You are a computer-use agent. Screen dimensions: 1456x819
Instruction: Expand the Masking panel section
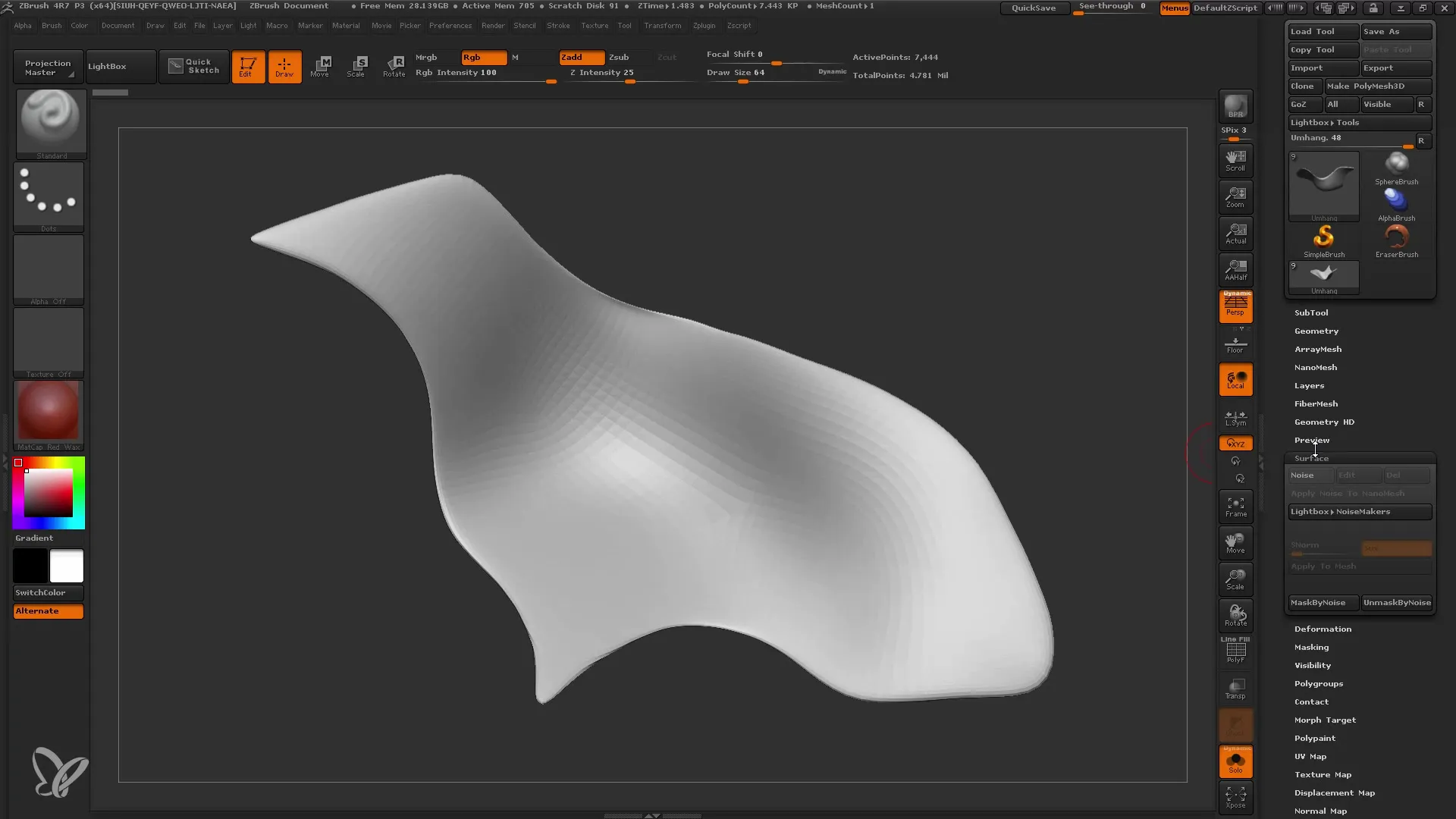[1310, 647]
